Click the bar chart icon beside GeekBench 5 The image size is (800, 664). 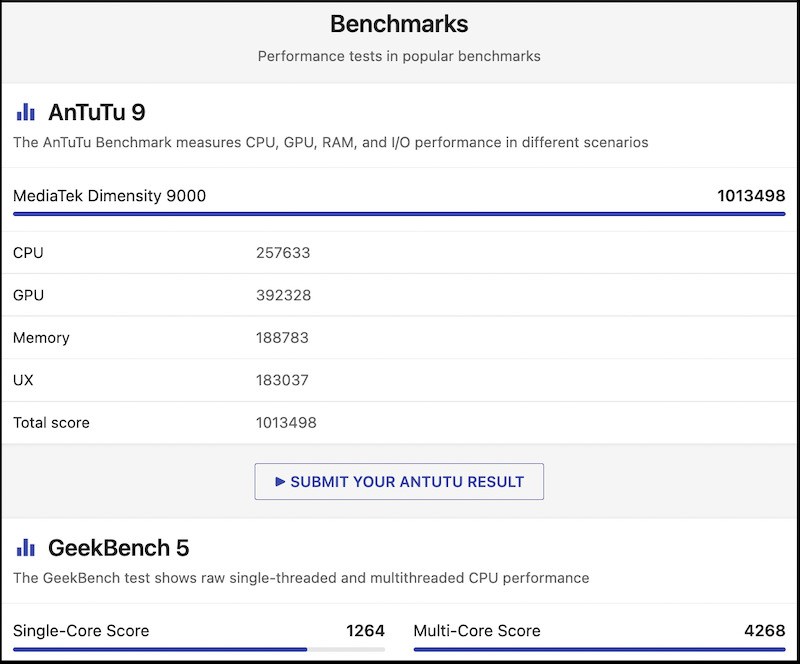26,548
